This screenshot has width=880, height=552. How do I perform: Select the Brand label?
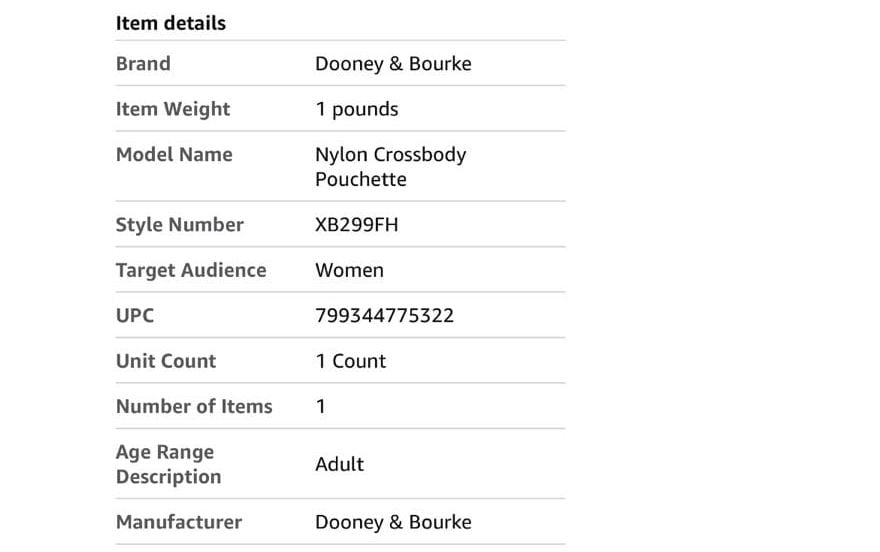click(143, 63)
